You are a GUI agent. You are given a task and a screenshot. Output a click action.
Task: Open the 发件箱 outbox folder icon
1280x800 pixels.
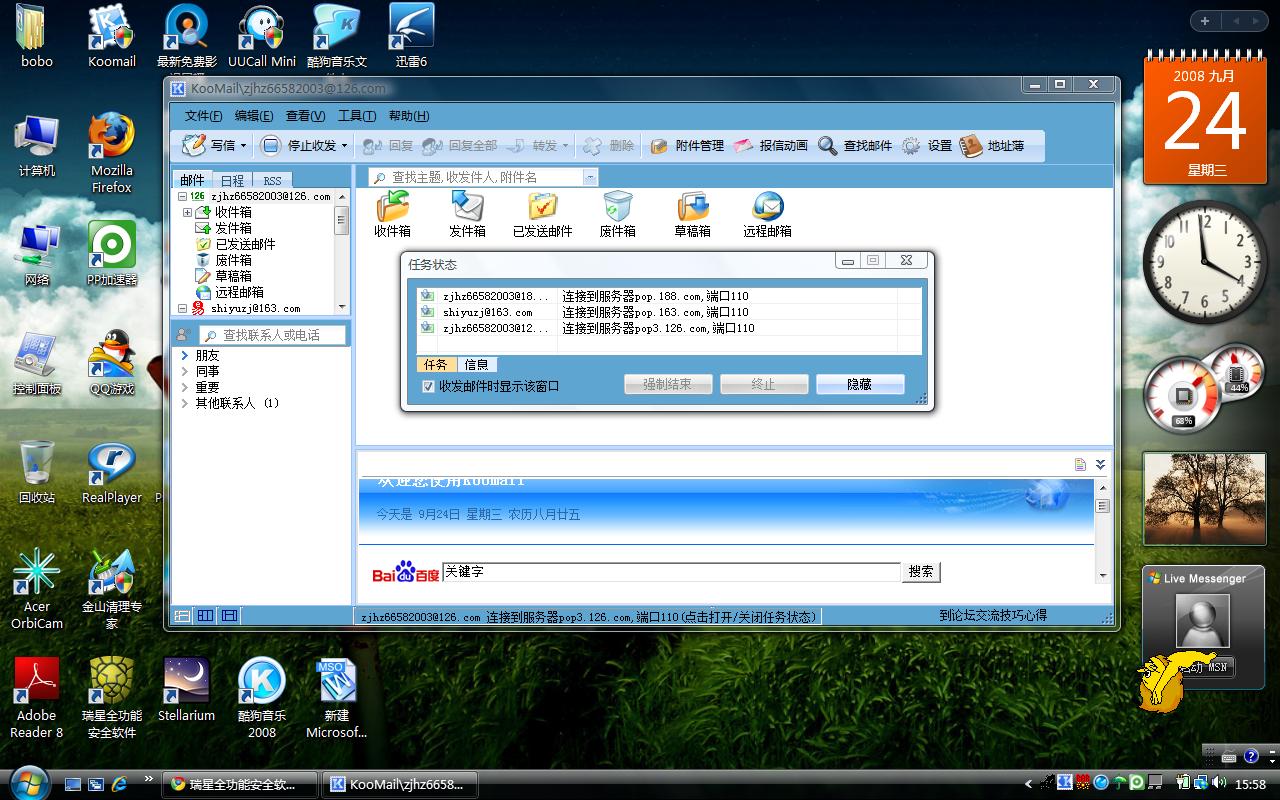(x=467, y=208)
